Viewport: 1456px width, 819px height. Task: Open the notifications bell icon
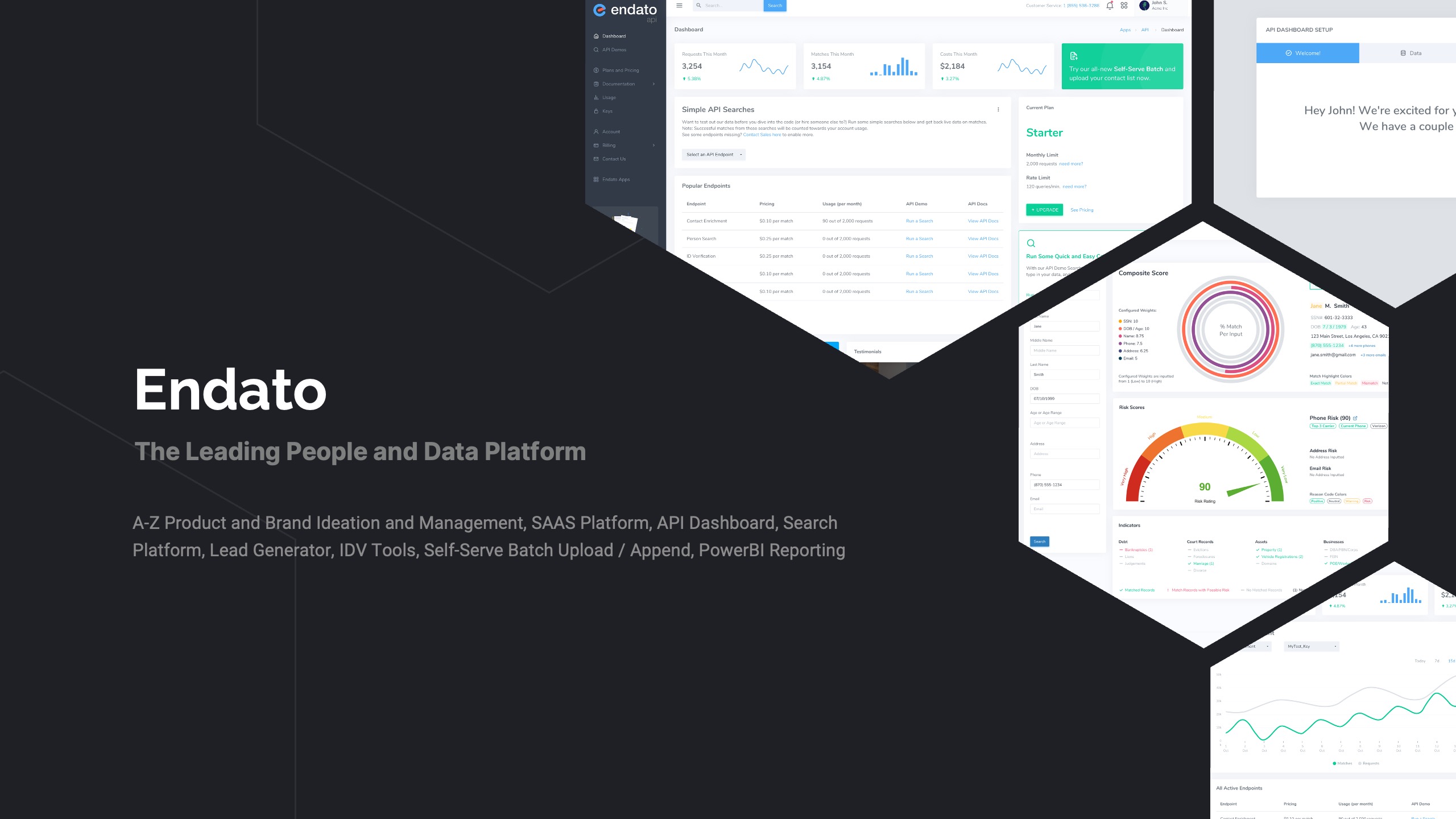point(1110,6)
